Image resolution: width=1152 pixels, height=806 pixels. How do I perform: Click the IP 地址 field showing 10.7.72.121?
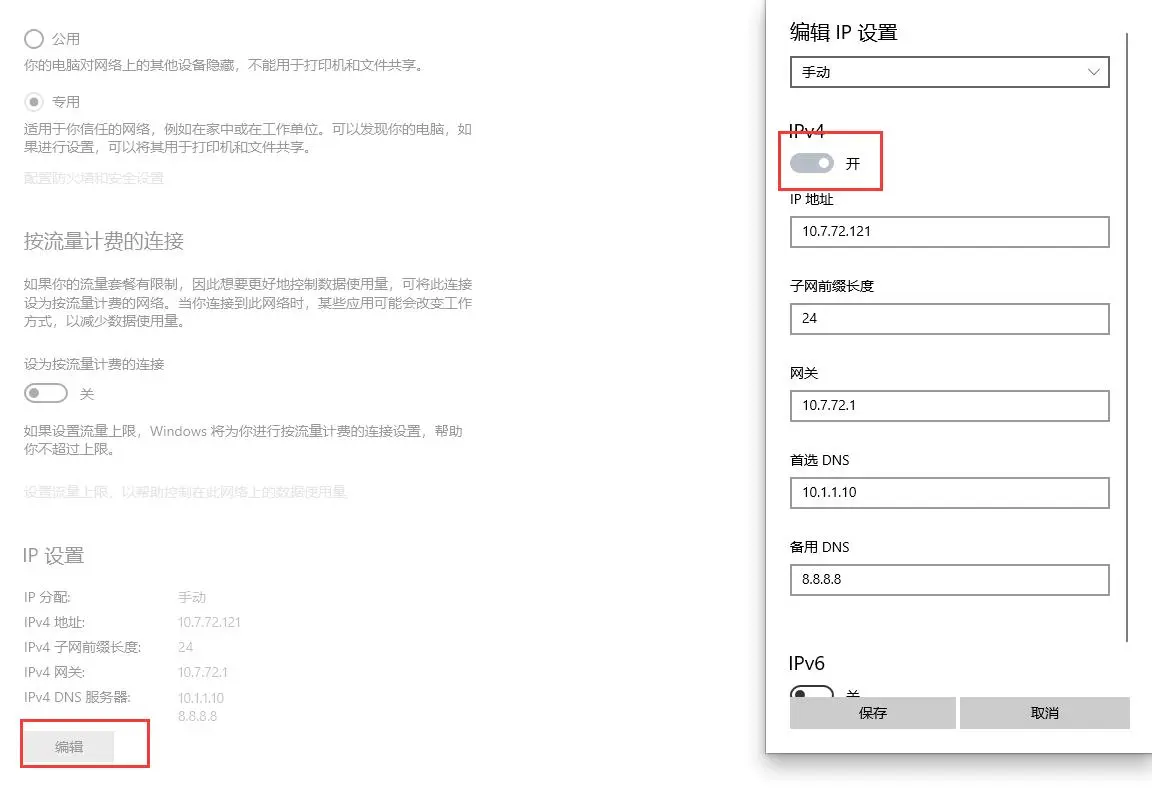948,231
